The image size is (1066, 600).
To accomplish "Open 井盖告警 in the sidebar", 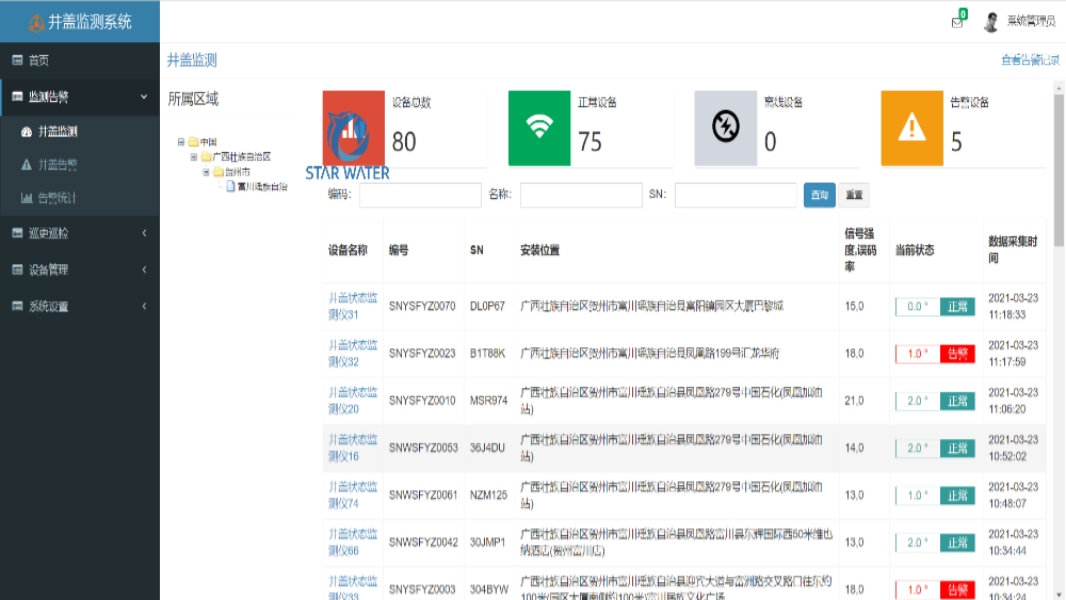I will pyautogui.click(x=57, y=164).
